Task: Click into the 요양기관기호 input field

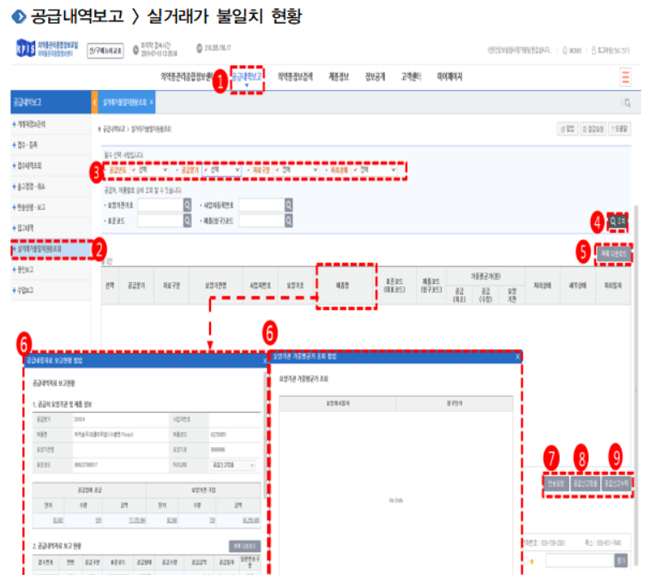Action: point(160,205)
